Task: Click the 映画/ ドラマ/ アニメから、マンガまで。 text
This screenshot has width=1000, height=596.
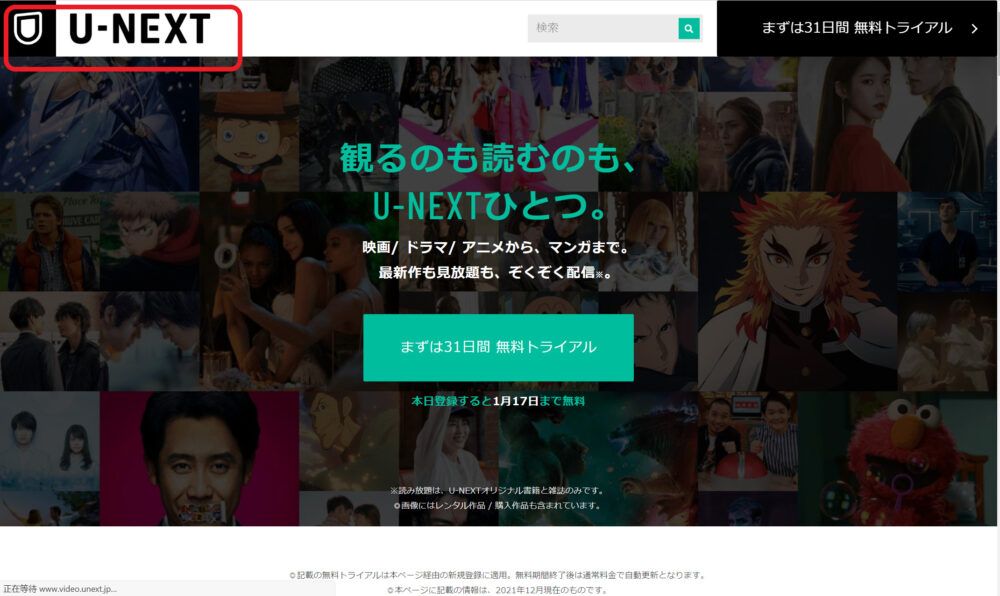Action: click(x=496, y=247)
